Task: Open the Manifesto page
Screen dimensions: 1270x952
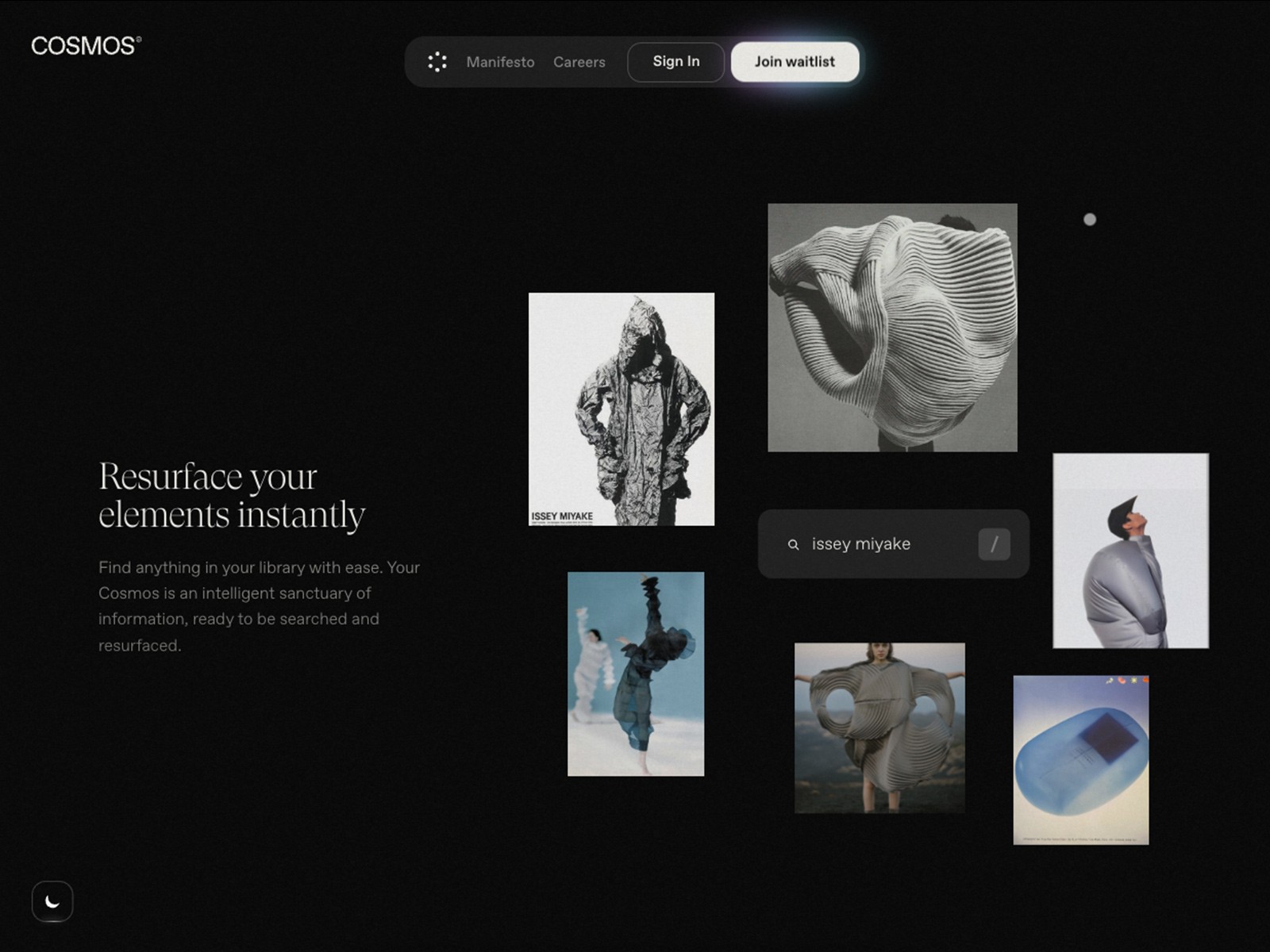Action: click(500, 62)
